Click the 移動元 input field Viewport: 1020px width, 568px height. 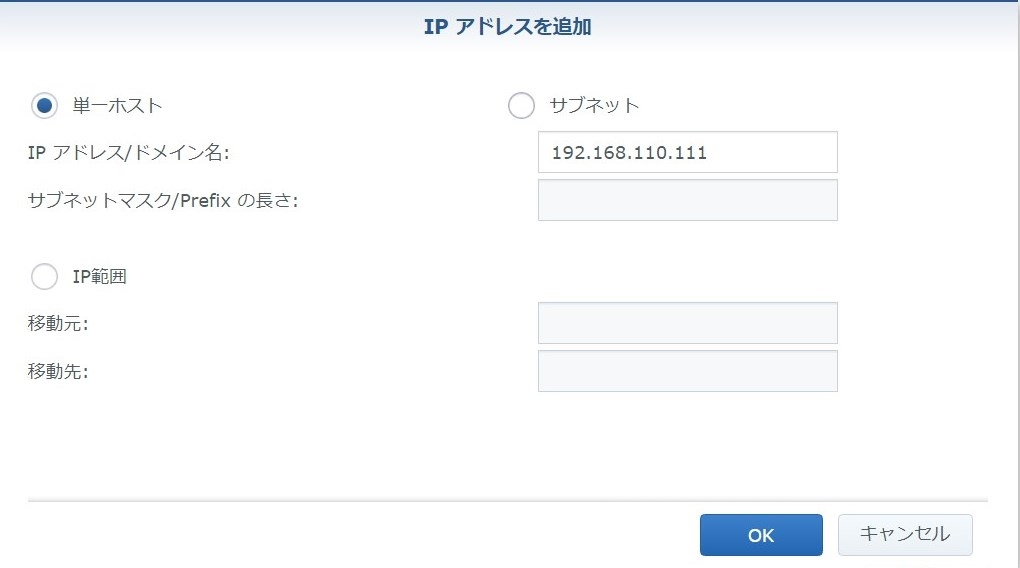coord(687,323)
